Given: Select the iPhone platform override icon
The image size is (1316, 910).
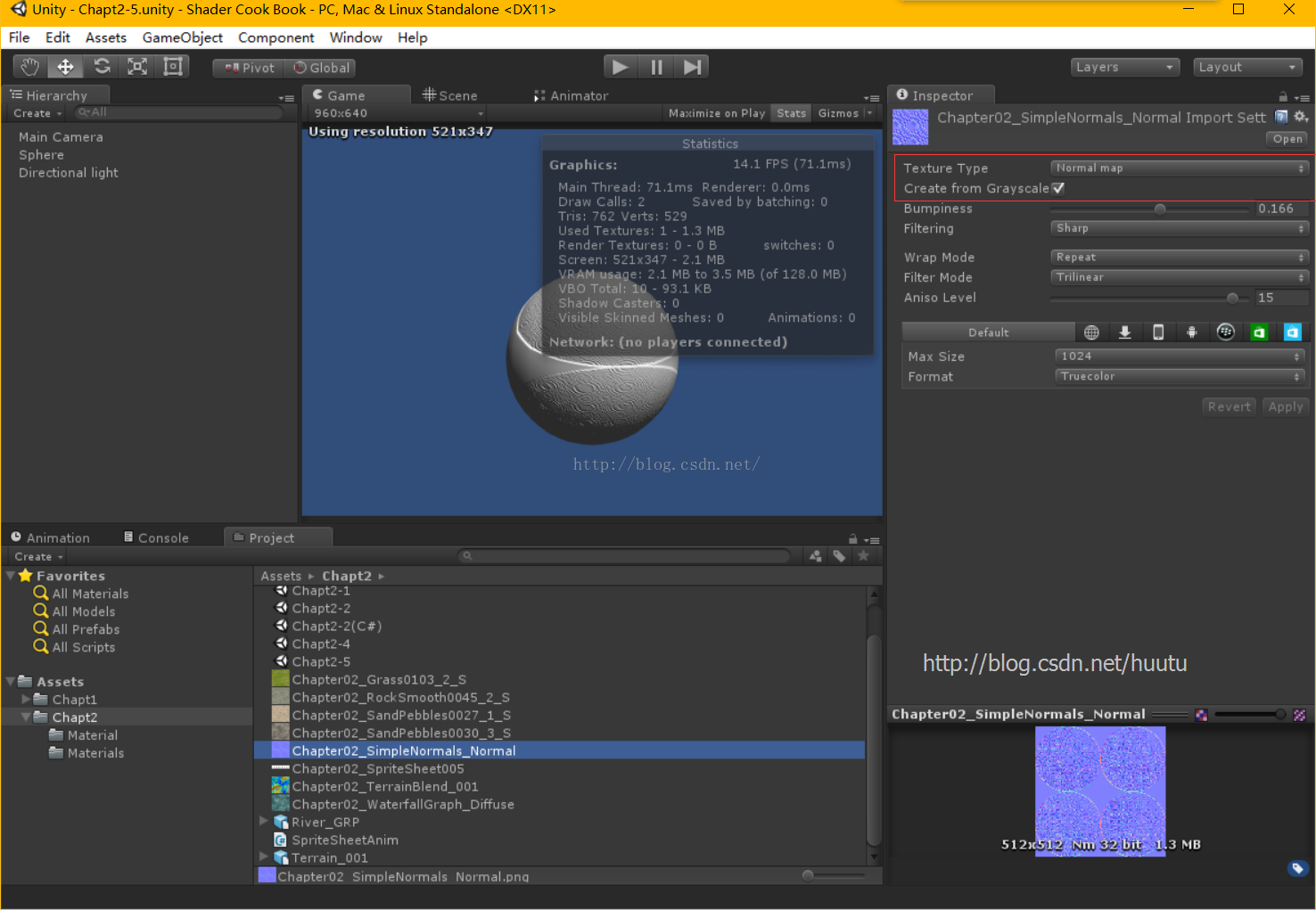Looking at the screenshot, I should [1158, 332].
